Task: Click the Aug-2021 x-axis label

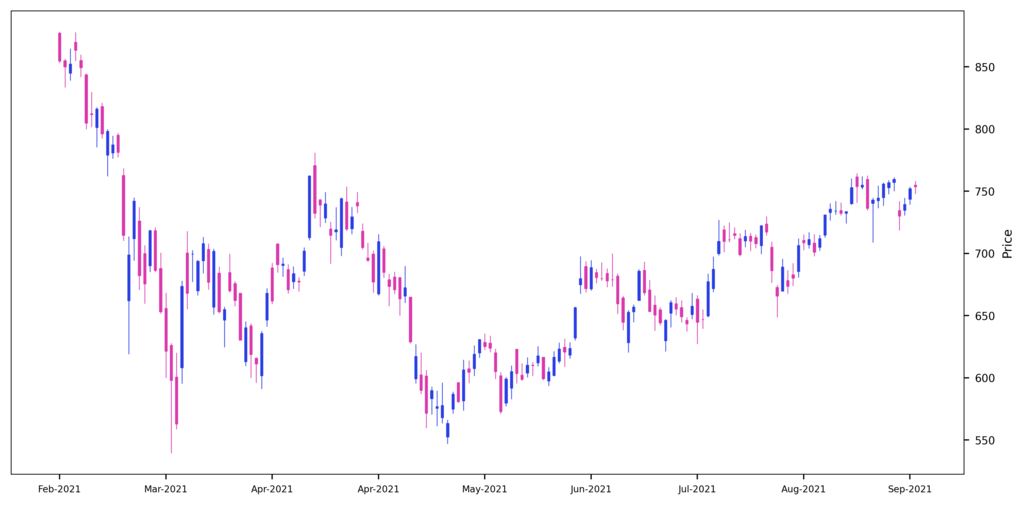Action: pyautogui.click(x=803, y=489)
